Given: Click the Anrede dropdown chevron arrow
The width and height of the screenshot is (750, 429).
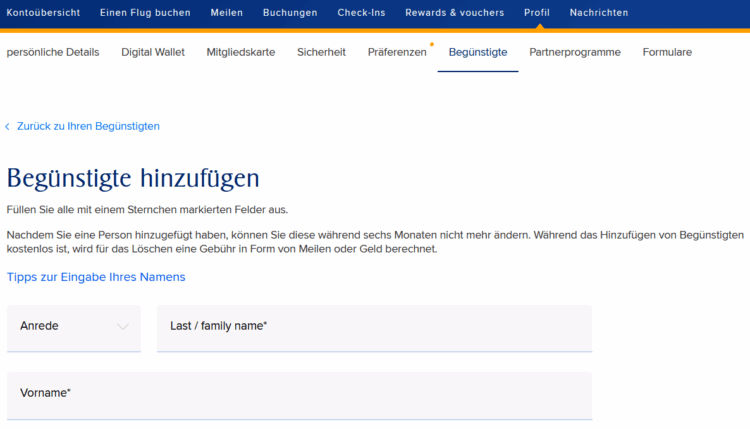Looking at the screenshot, I should (122, 327).
